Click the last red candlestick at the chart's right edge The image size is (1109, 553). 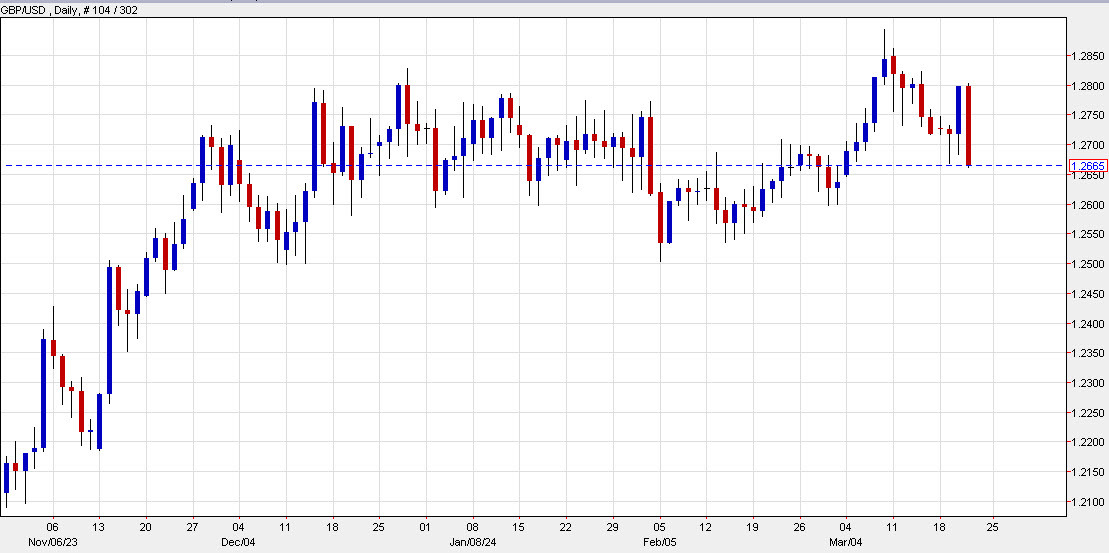tap(968, 126)
